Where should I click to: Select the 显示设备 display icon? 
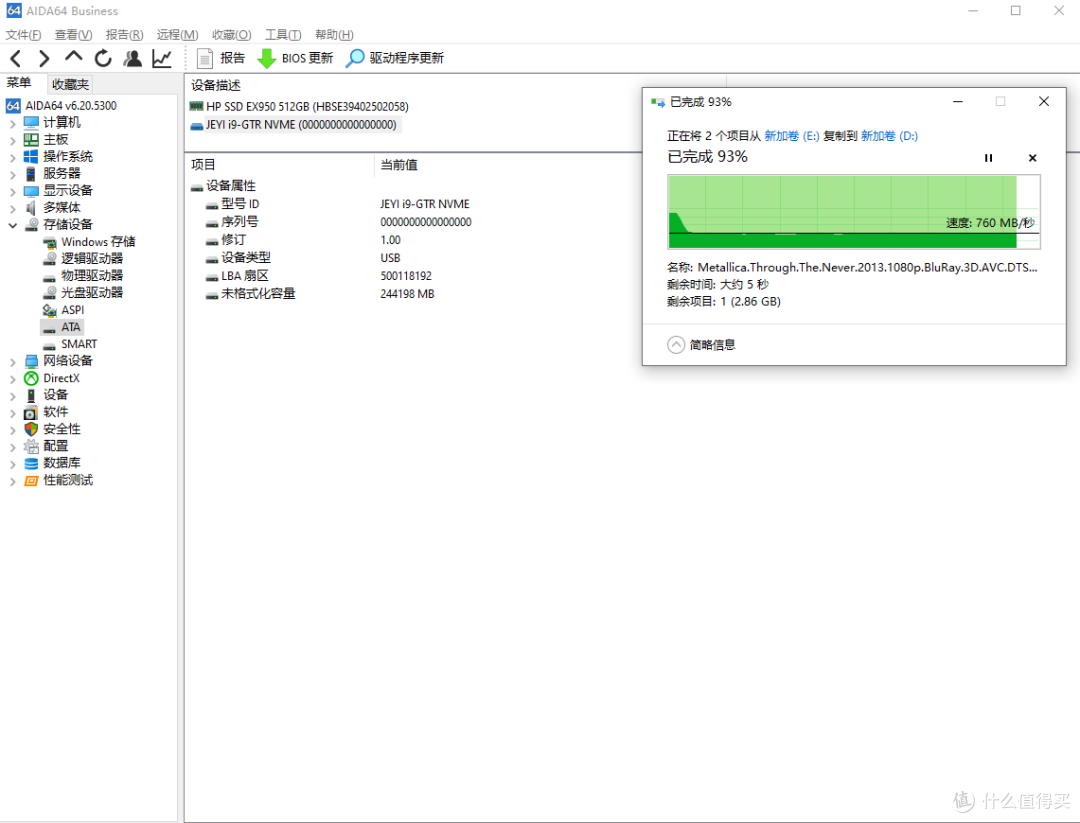(x=31, y=191)
